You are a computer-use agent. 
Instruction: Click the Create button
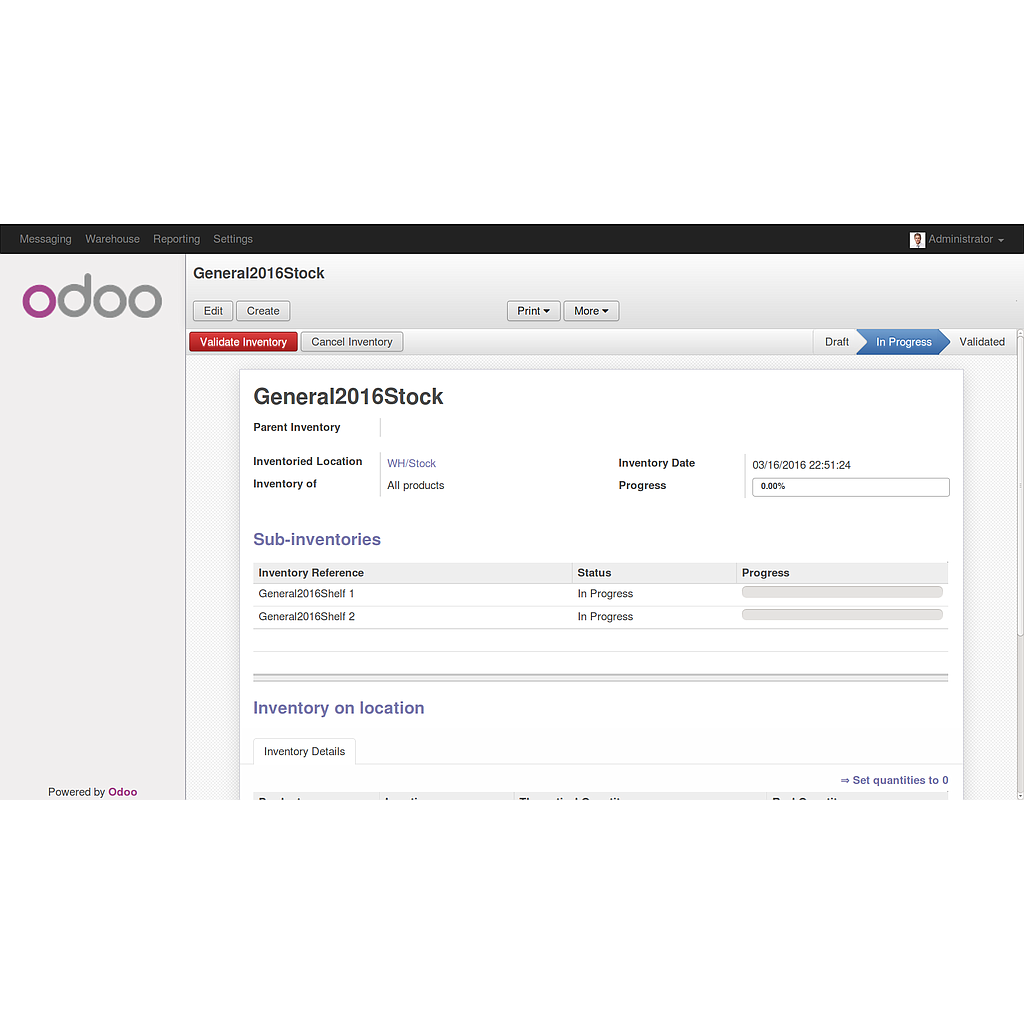[x=263, y=311]
